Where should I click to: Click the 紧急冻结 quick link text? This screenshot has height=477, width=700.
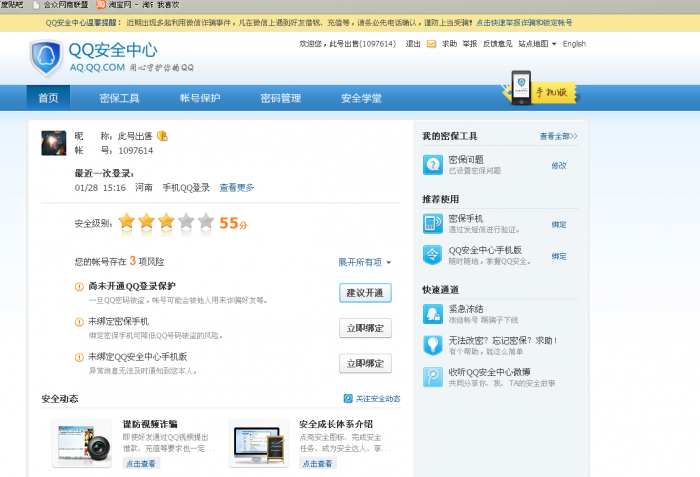click(466, 309)
